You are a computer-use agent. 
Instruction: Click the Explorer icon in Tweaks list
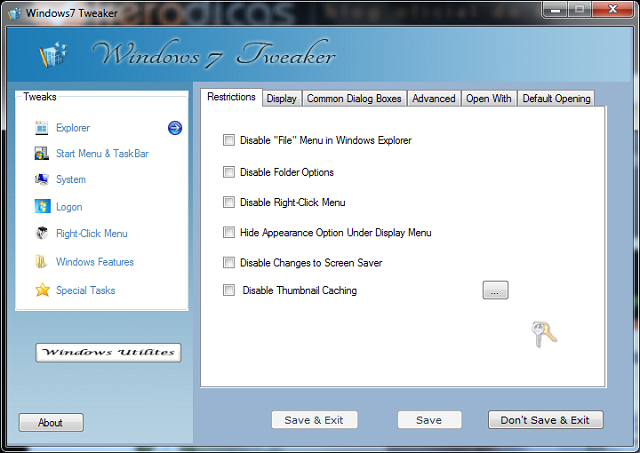[x=41, y=128]
